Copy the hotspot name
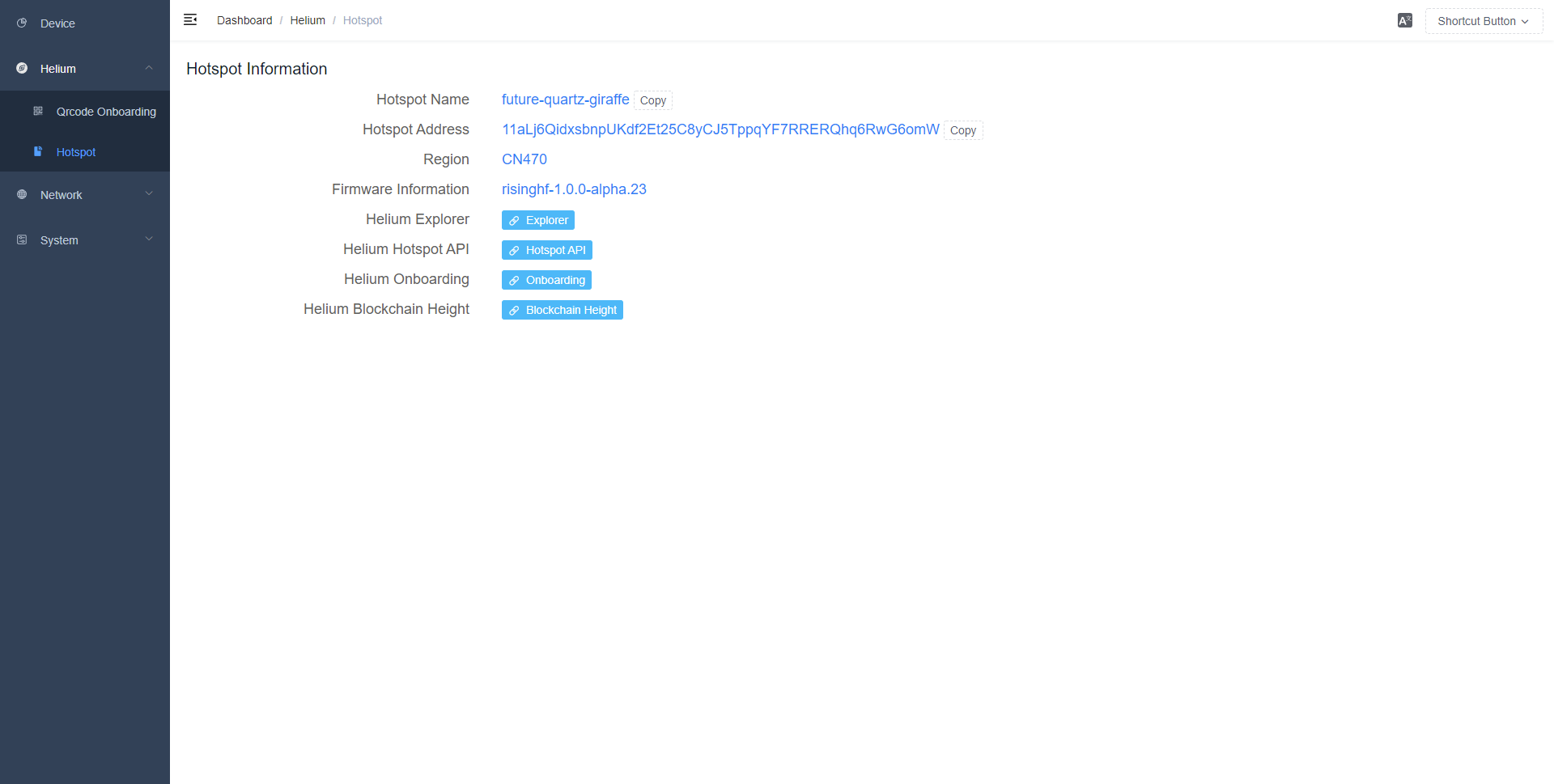1554x784 pixels. click(652, 100)
